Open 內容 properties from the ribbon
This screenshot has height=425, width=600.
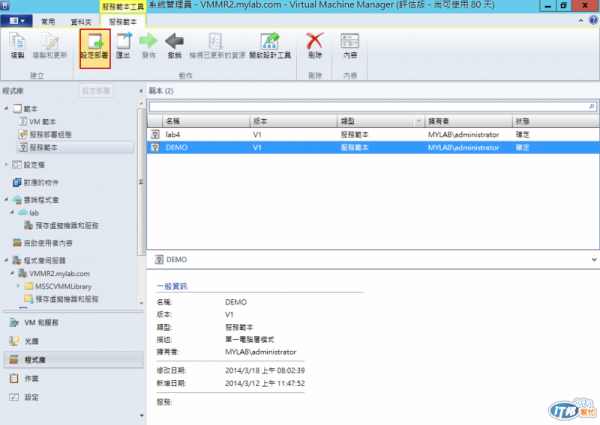point(350,46)
